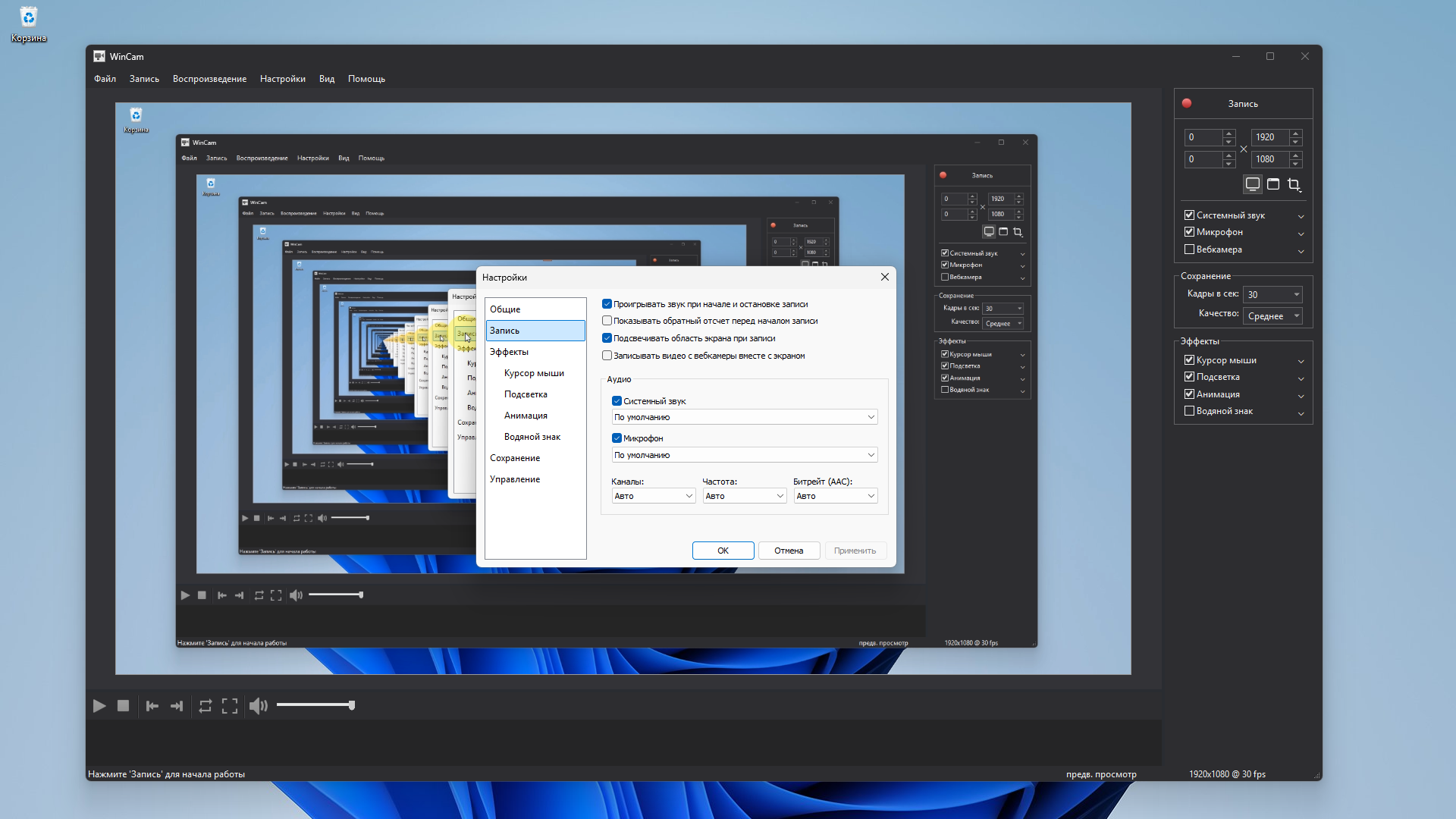The image size is (1456, 819).
Task: Open the system sound device dropdown
Action: [745, 417]
